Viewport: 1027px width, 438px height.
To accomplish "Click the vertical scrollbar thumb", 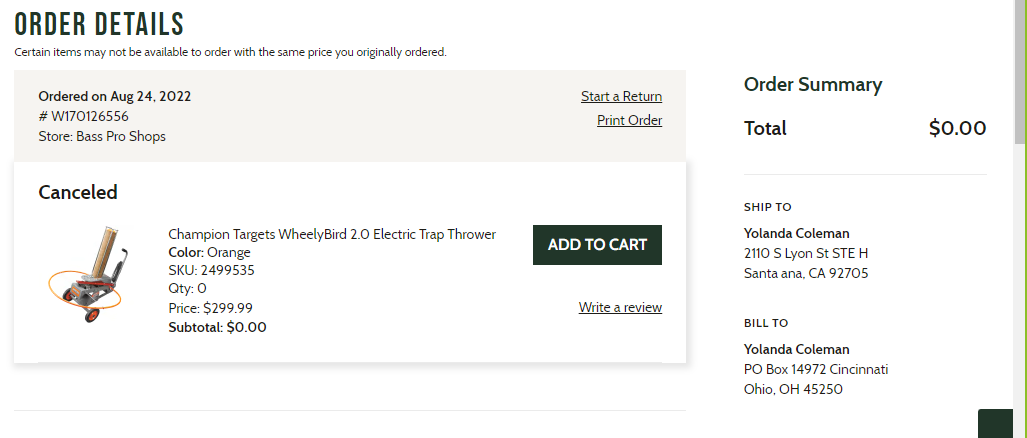I will coord(1020,71).
